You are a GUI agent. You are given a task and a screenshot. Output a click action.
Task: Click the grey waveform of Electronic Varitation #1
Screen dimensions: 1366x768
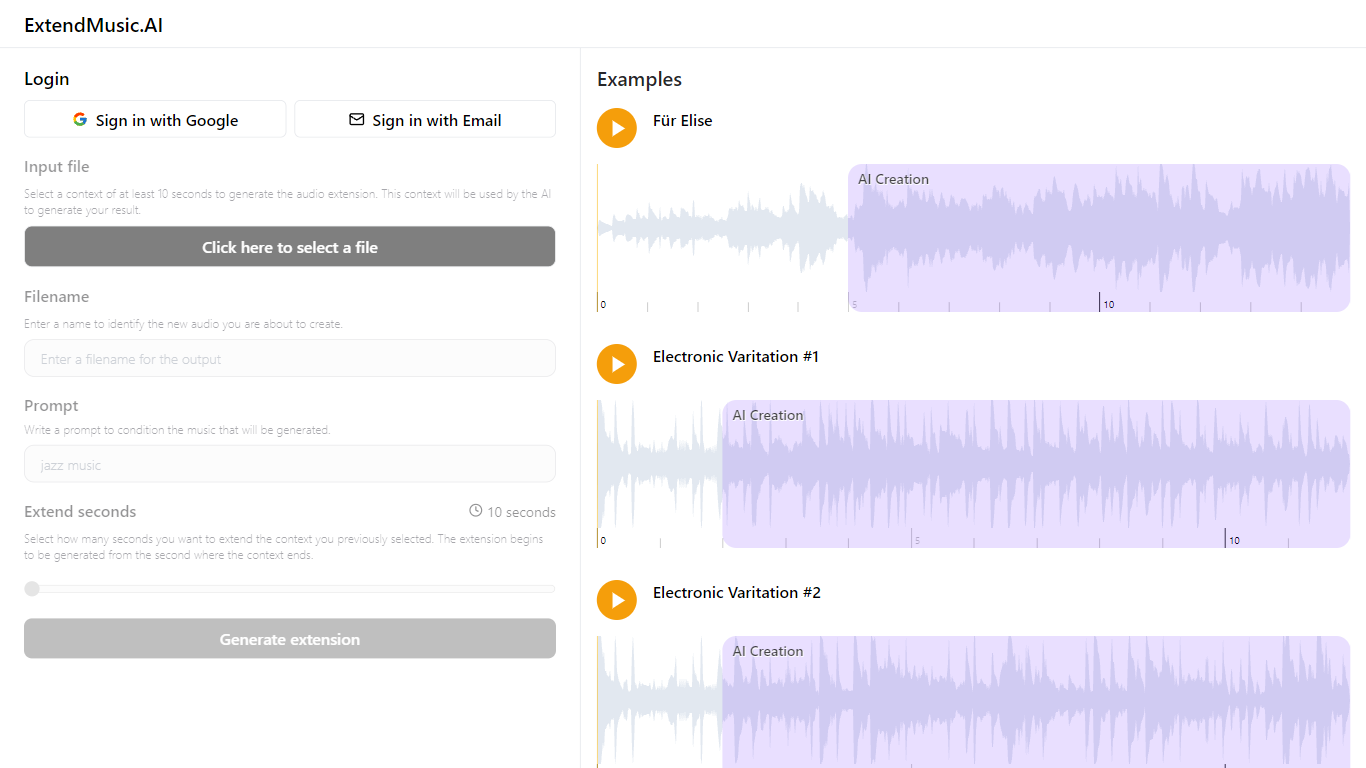(660, 464)
